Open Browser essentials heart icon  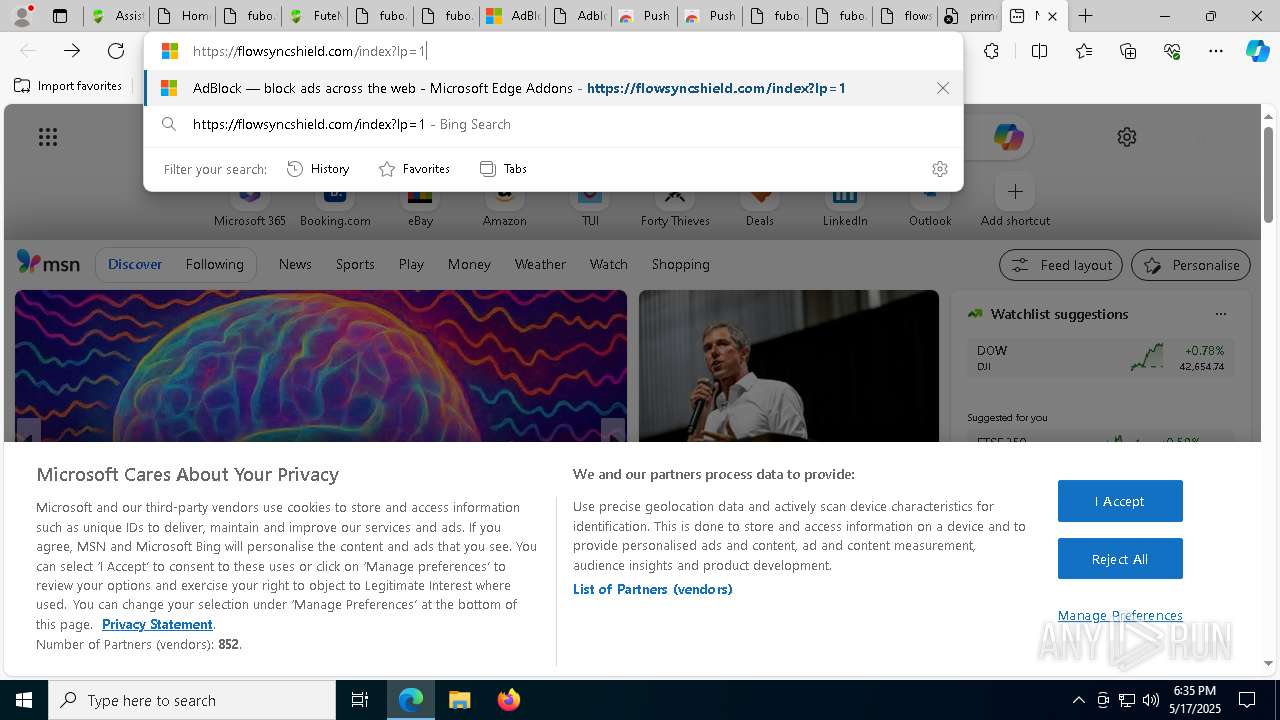1172,51
